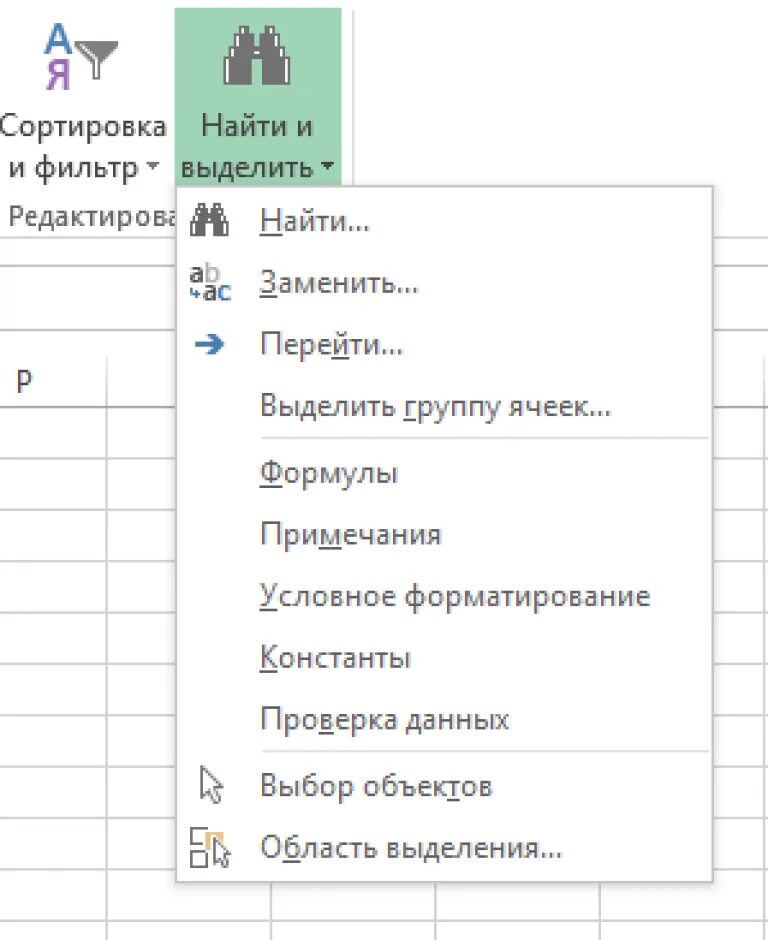This screenshot has height=940, width=768.
Task: Click the selection pane icon beside Область выделения
Action: click(210, 847)
